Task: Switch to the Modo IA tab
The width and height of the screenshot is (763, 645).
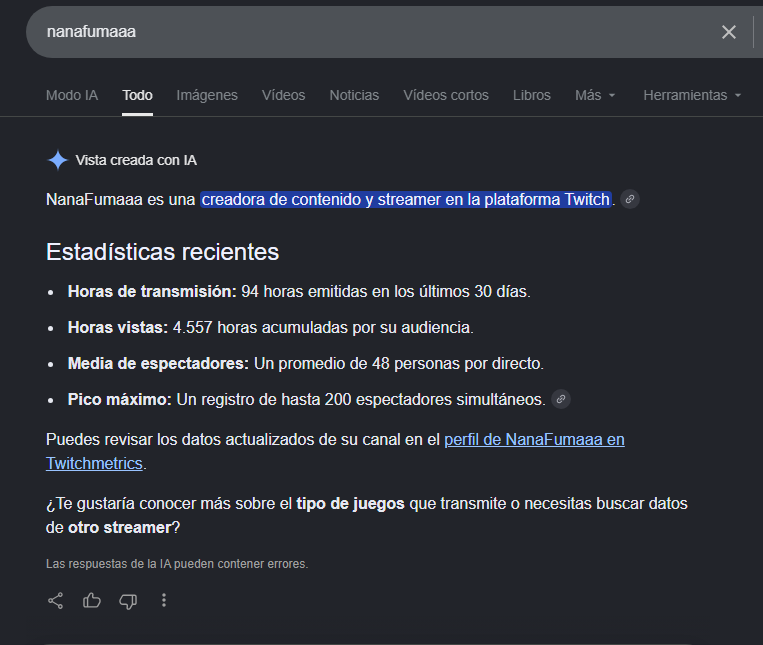Action: [72, 95]
